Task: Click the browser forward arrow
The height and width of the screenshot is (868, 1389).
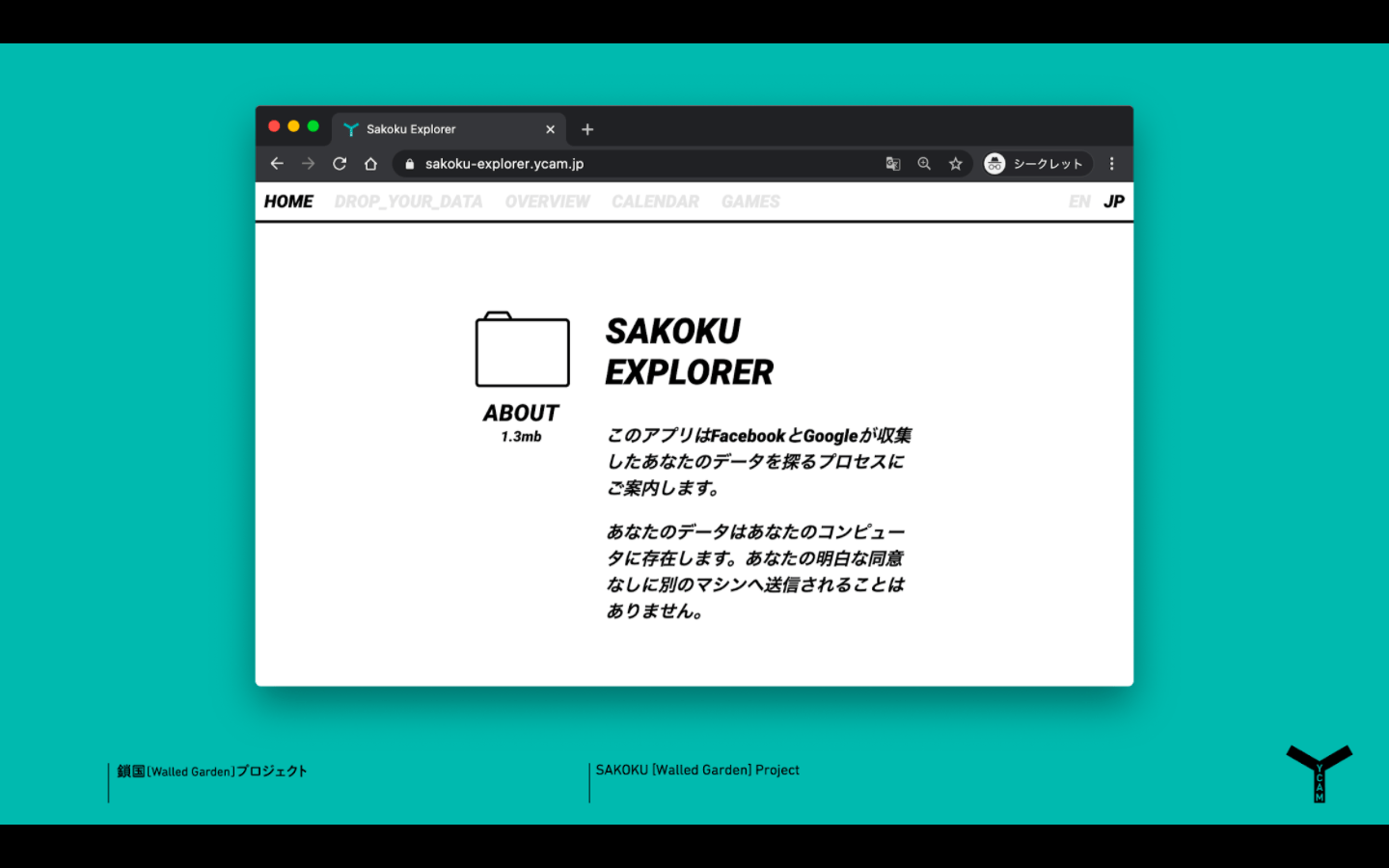Action: click(x=308, y=164)
